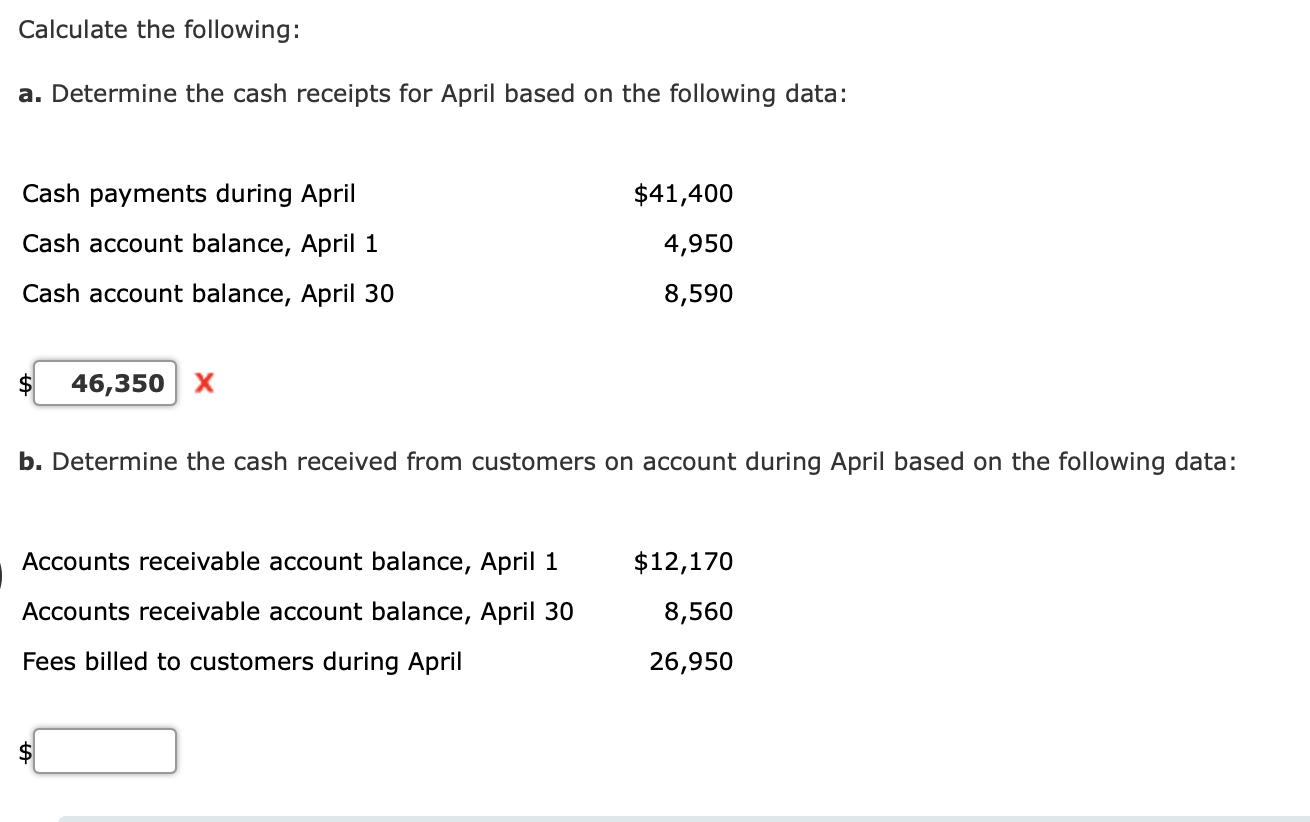The image size is (1310, 822).
Task: Click the 'Cash payments during April' row label
Action: click(189, 194)
